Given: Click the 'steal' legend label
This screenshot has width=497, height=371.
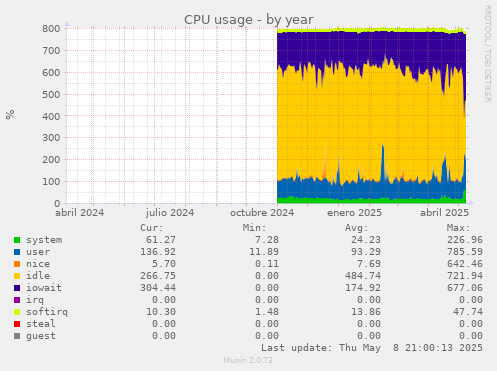Looking at the screenshot, I should click(41, 324).
